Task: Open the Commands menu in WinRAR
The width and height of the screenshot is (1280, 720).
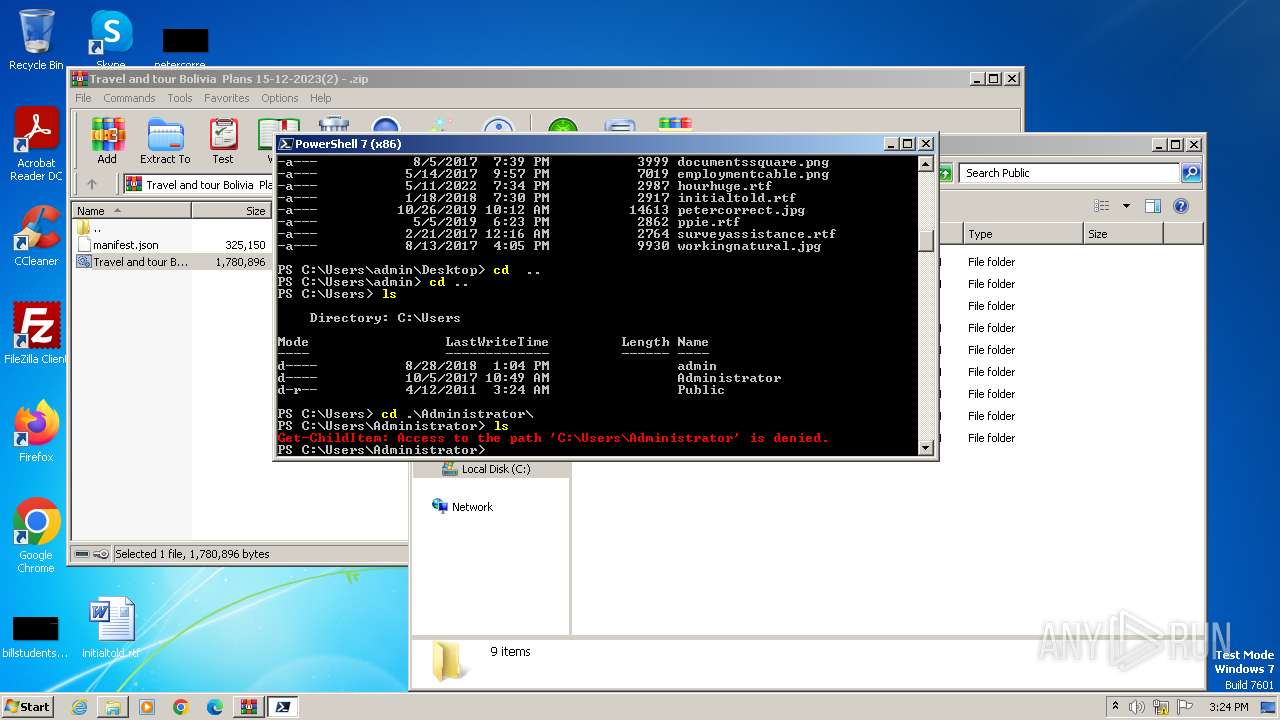Action: point(129,98)
